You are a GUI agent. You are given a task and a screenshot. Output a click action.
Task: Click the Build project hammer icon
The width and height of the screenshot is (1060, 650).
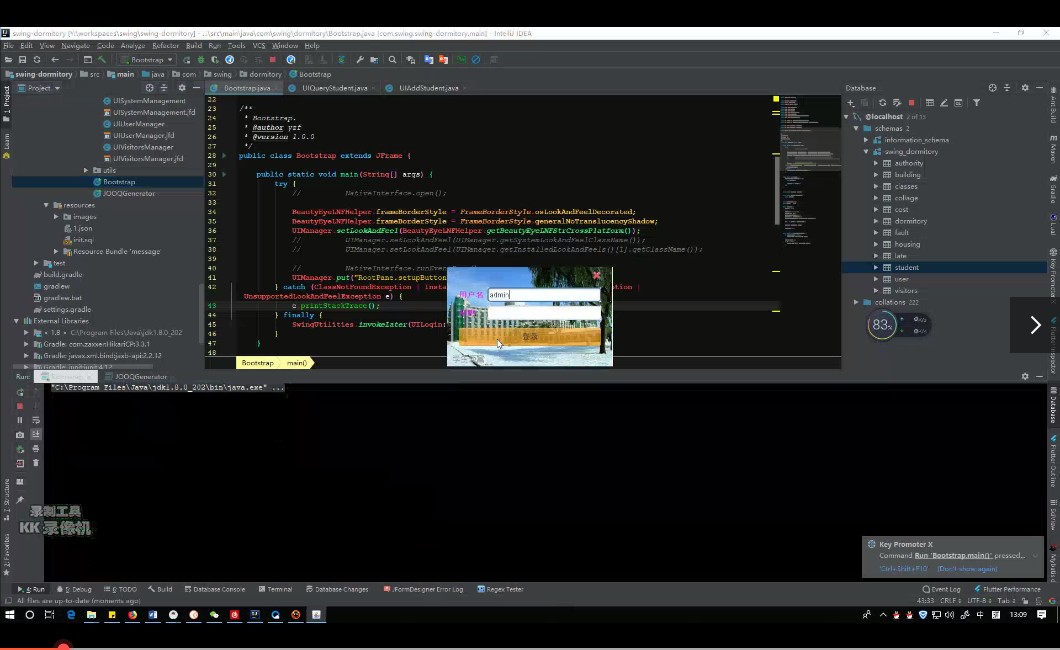pos(102,59)
